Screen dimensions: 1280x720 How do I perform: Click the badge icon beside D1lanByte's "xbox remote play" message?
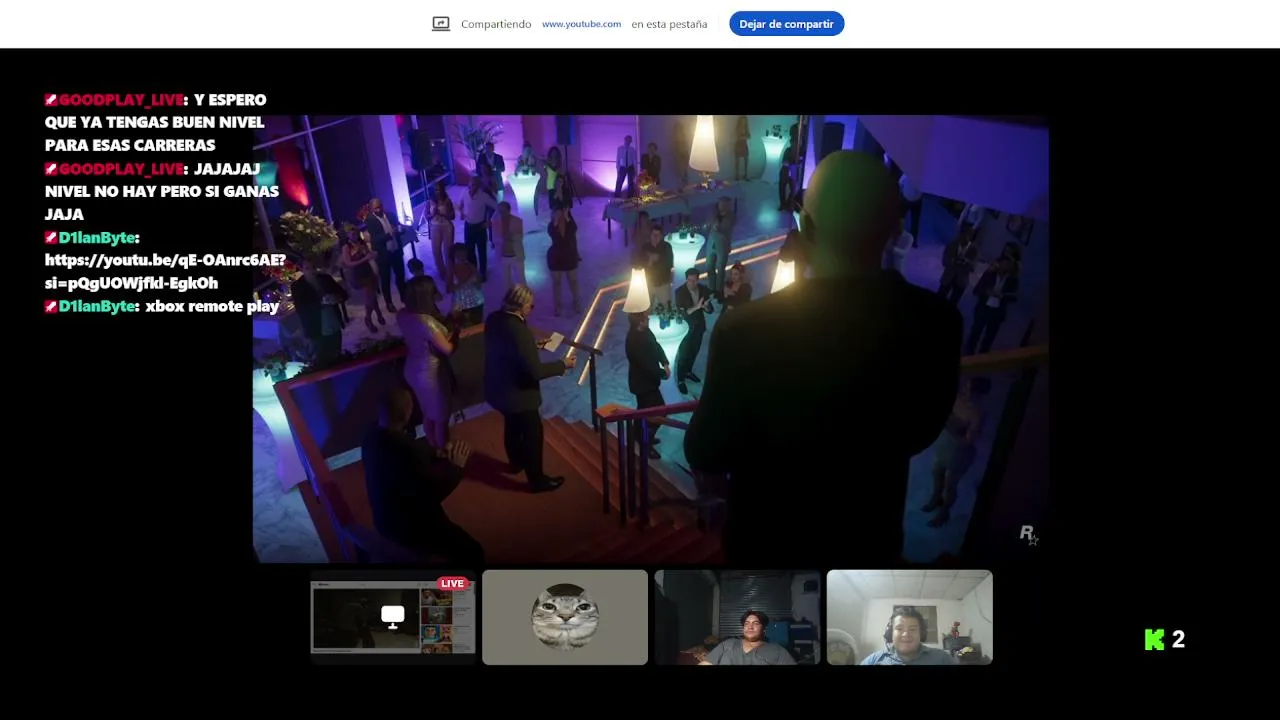51,307
